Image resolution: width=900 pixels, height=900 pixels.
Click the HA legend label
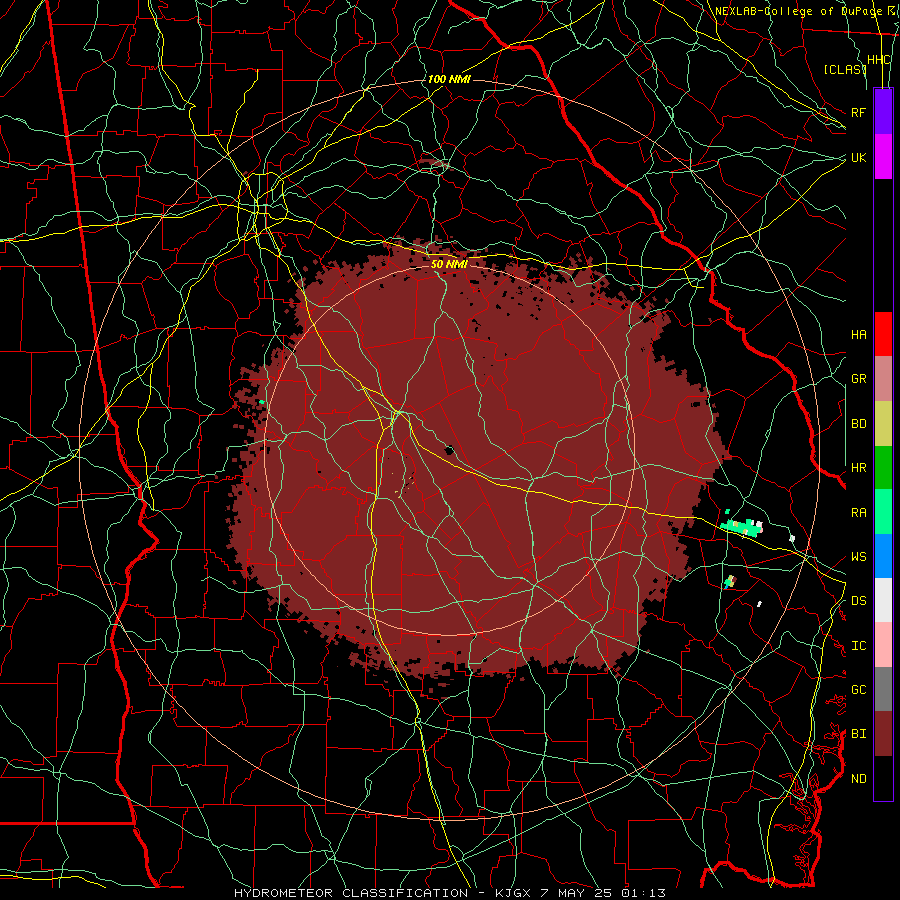(x=858, y=334)
